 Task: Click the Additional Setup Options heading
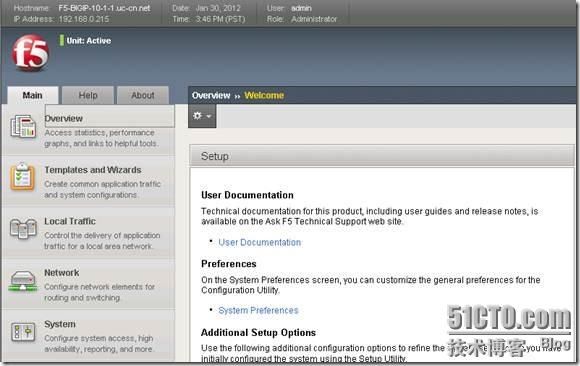(258, 333)
